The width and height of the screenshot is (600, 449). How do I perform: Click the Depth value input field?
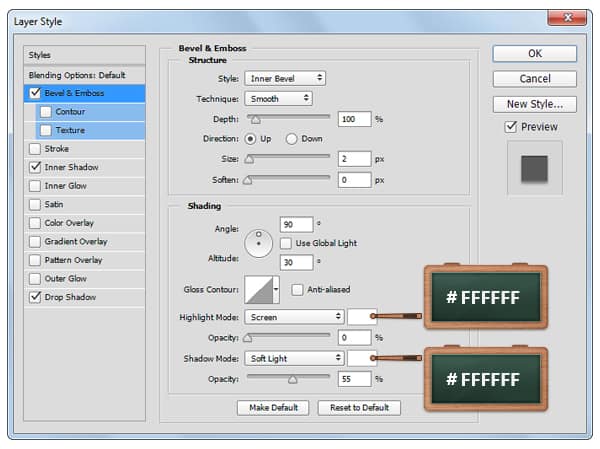[x=354, y=119]
